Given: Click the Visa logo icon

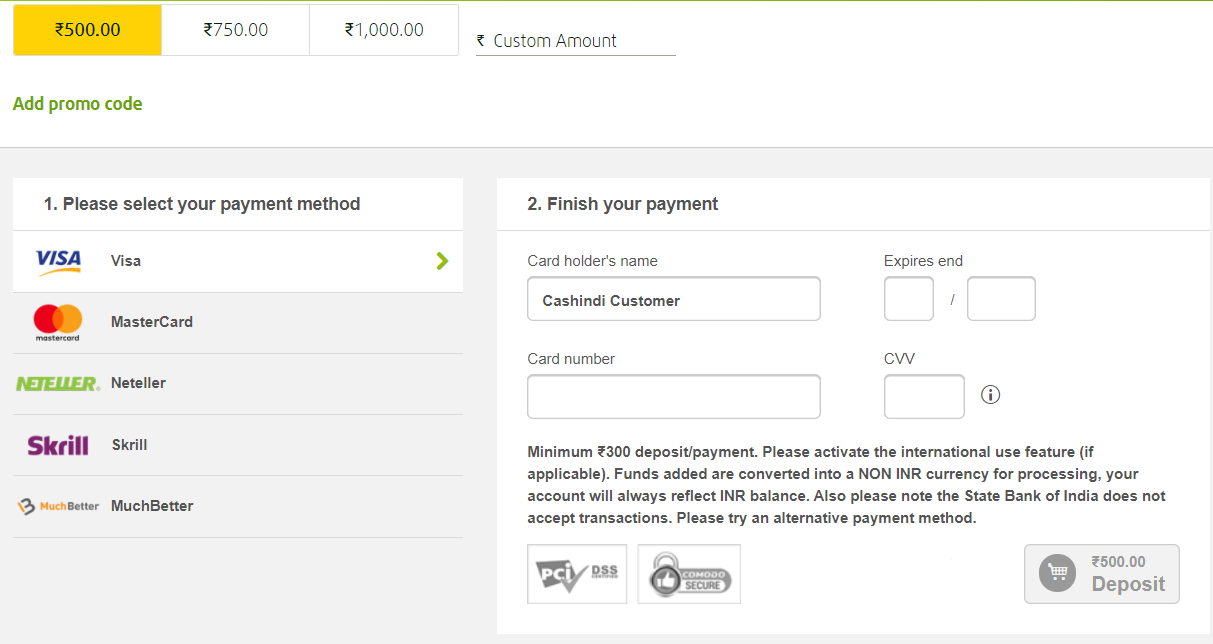Looking at the screenshot, I should tap(58, 262).
